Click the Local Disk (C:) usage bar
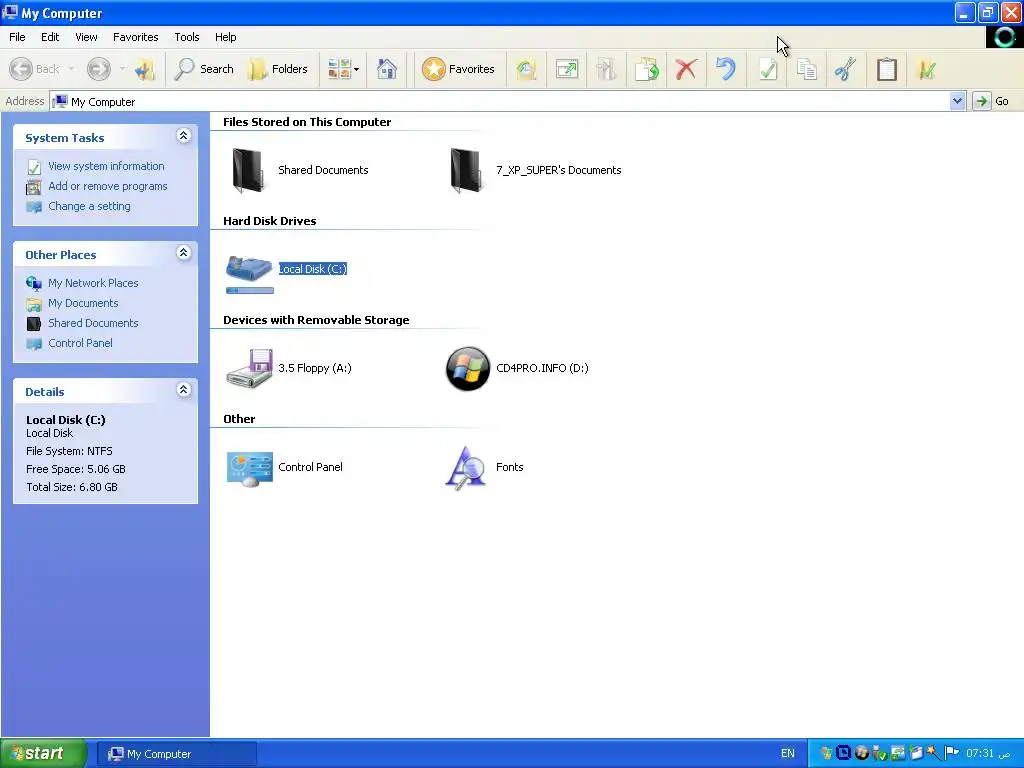 (250, 291)
